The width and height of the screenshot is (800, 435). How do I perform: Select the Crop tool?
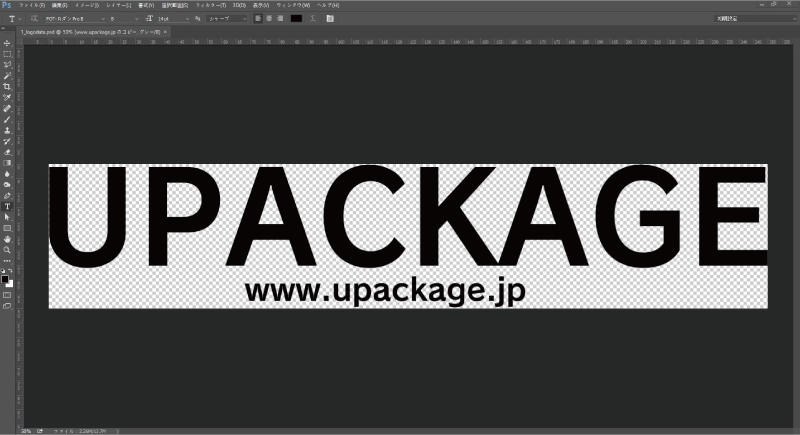coord(7,87)
